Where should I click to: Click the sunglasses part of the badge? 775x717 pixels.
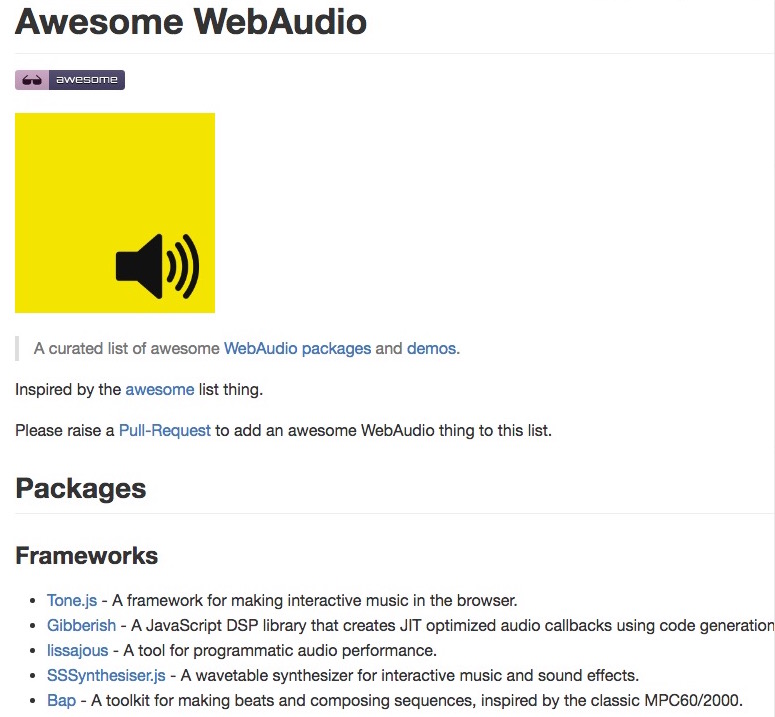coord(32,80)
